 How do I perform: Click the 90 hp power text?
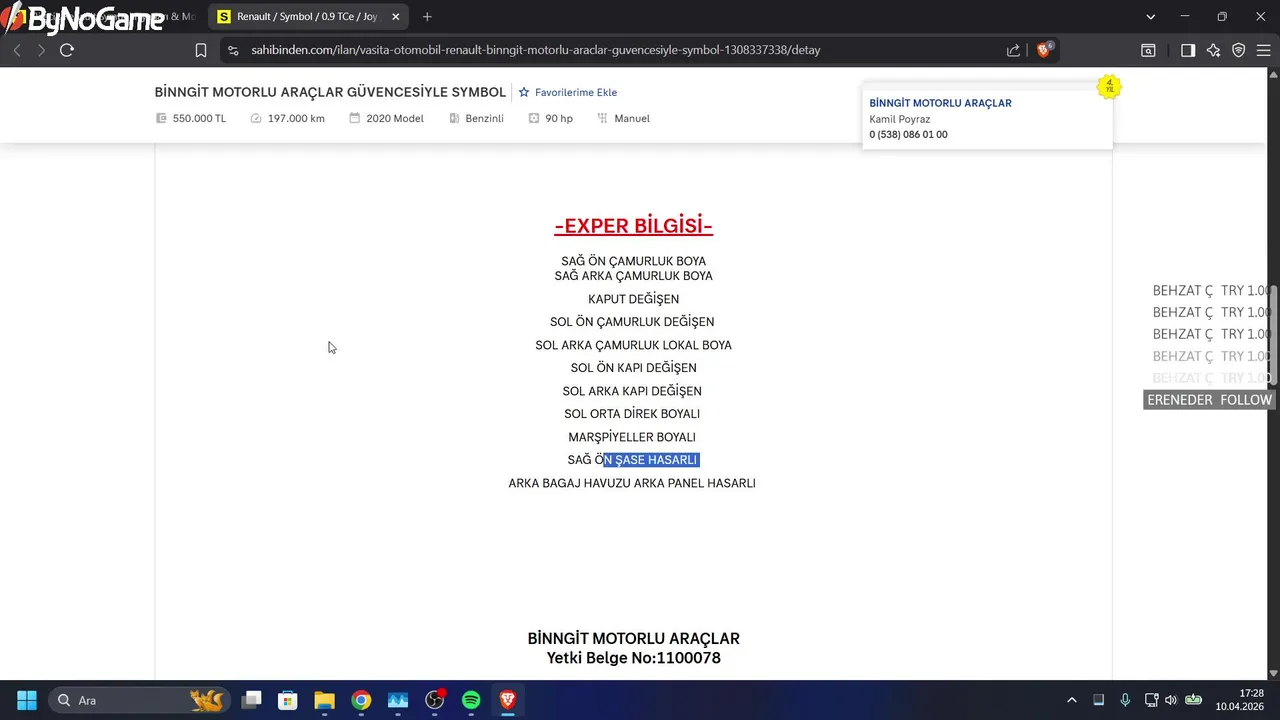click(559, 118)
